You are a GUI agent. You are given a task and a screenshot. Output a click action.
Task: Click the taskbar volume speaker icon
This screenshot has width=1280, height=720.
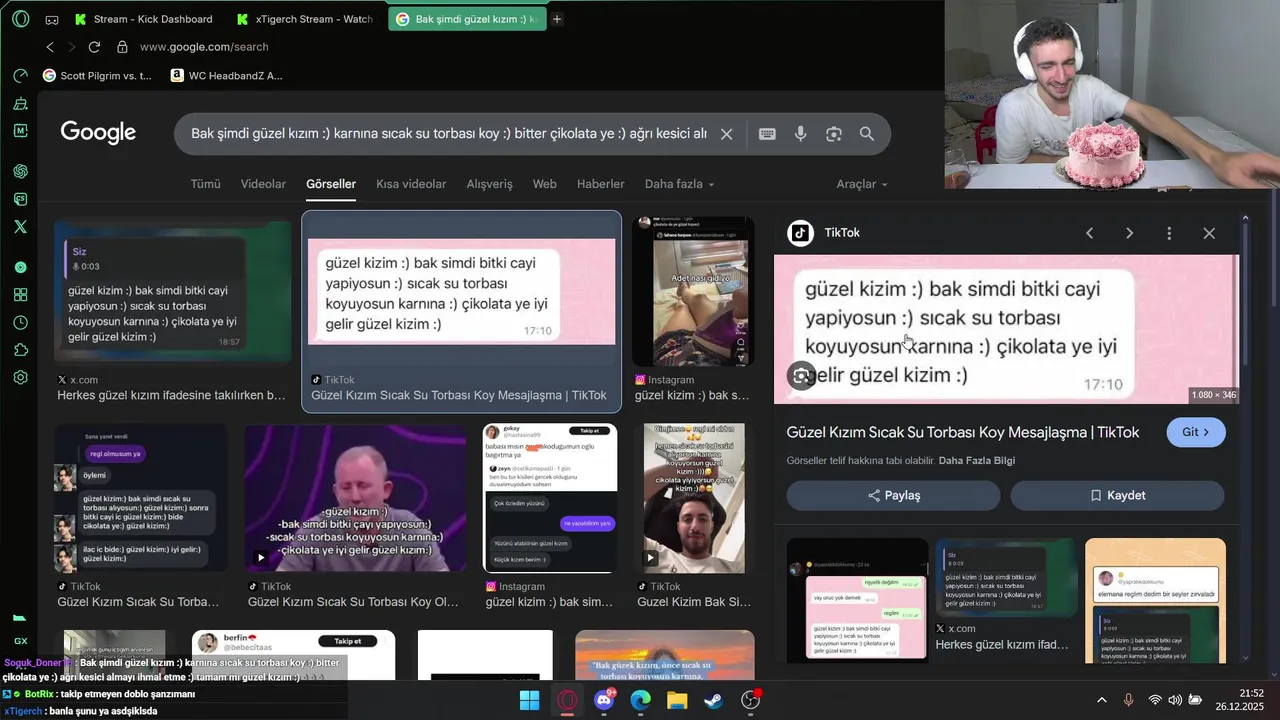pos(1175,700)
